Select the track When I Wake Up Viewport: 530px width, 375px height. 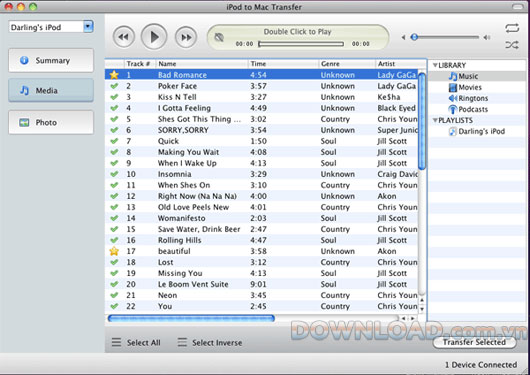261,163
